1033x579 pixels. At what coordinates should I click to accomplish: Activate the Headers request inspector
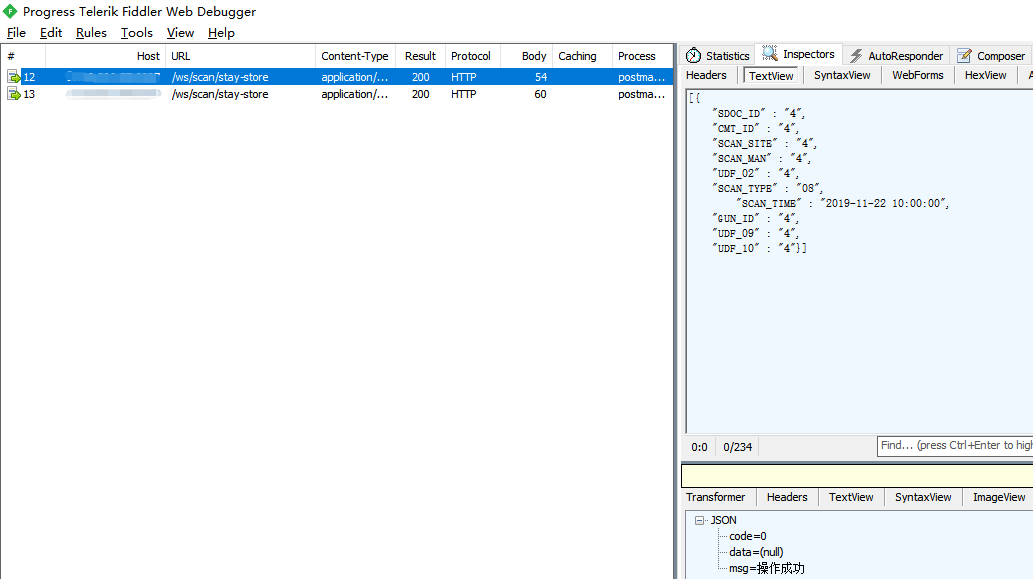click(706, 74)
